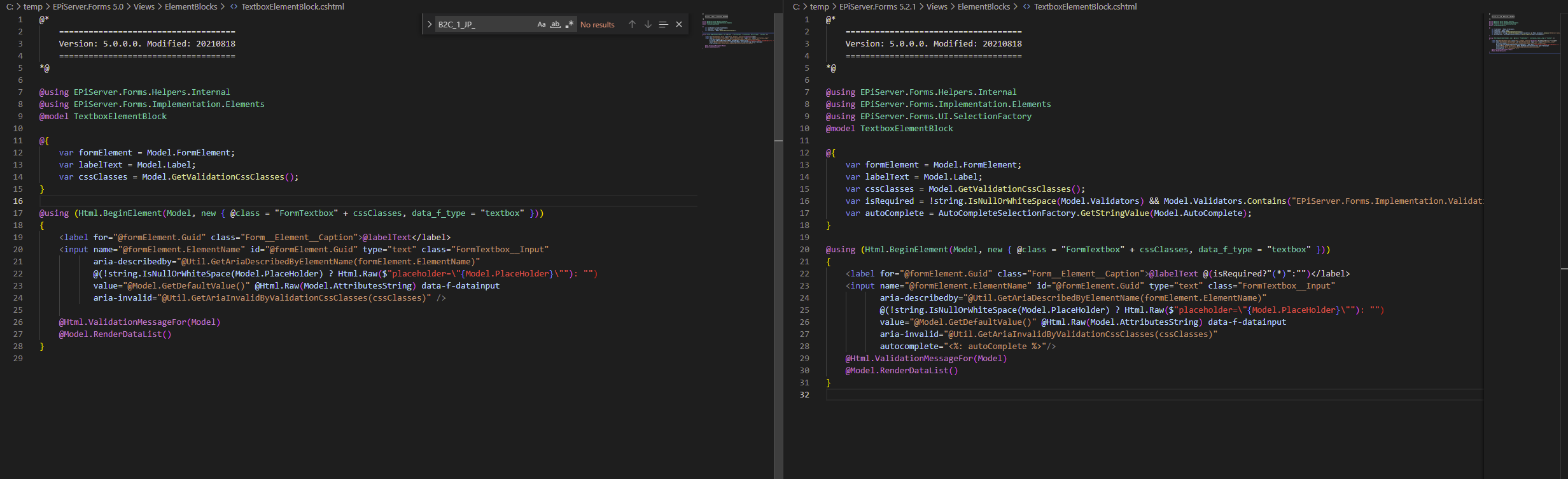Click Find in Selection icon
The width and height of the screenshot is (1568, 479).
(x=663, y=24)
